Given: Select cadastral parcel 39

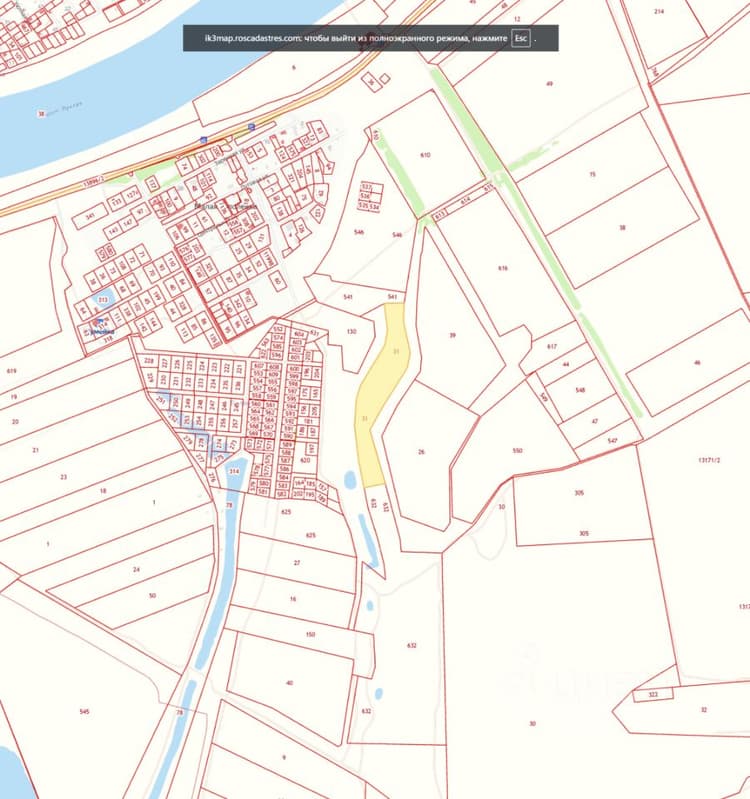Looking at the screenshot, I should click(x=453, y=335).
